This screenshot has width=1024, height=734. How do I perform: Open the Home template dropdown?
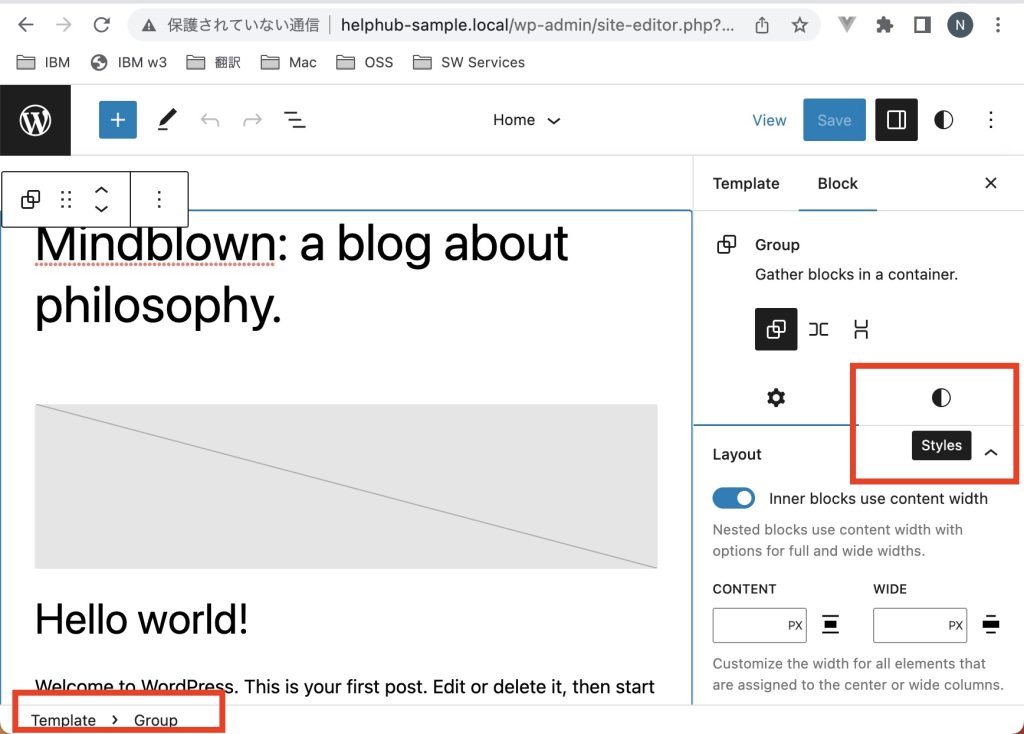pyautogui.click(x=526, y=120)
